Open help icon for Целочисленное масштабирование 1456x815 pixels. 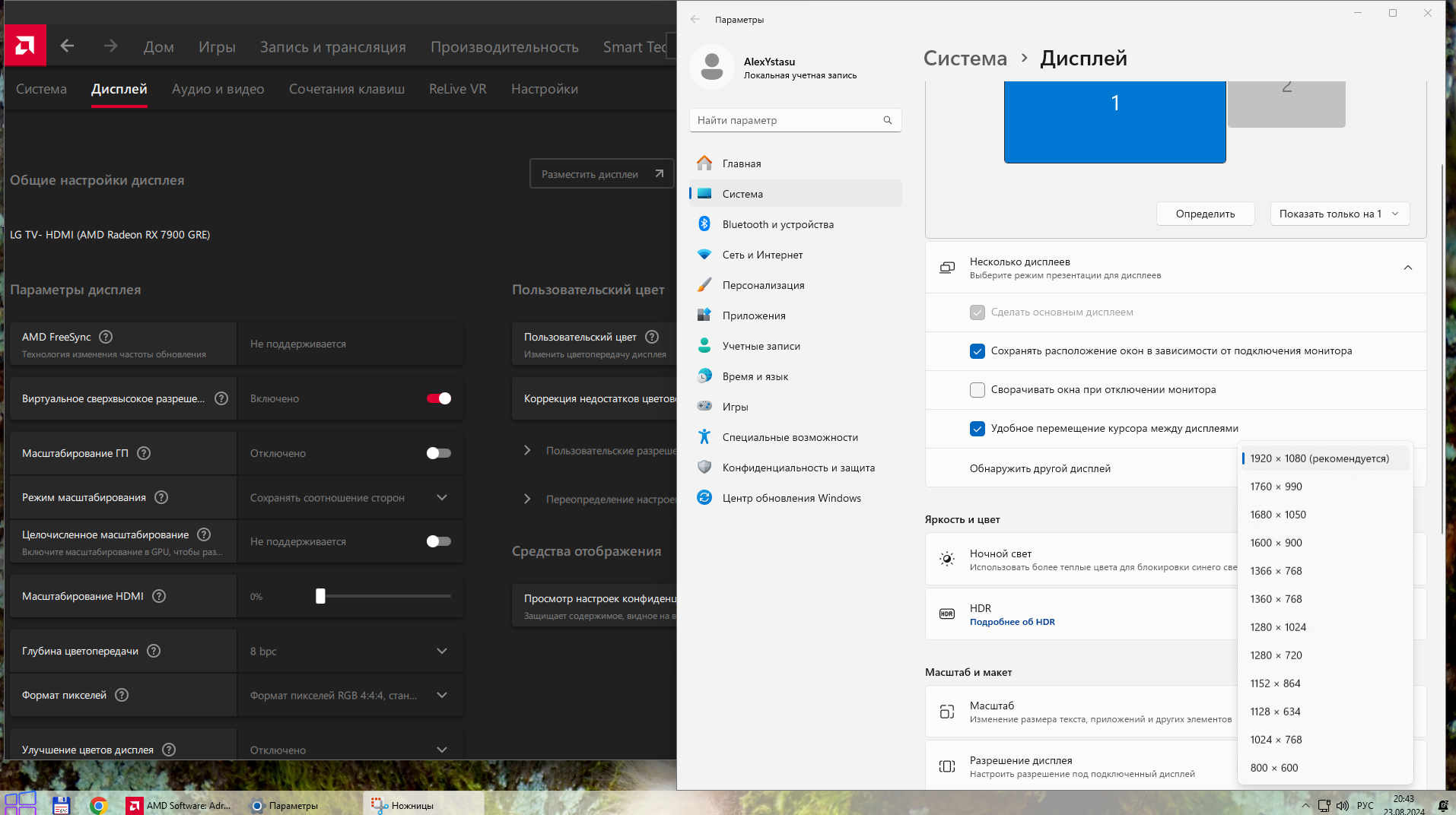[204, 534]
